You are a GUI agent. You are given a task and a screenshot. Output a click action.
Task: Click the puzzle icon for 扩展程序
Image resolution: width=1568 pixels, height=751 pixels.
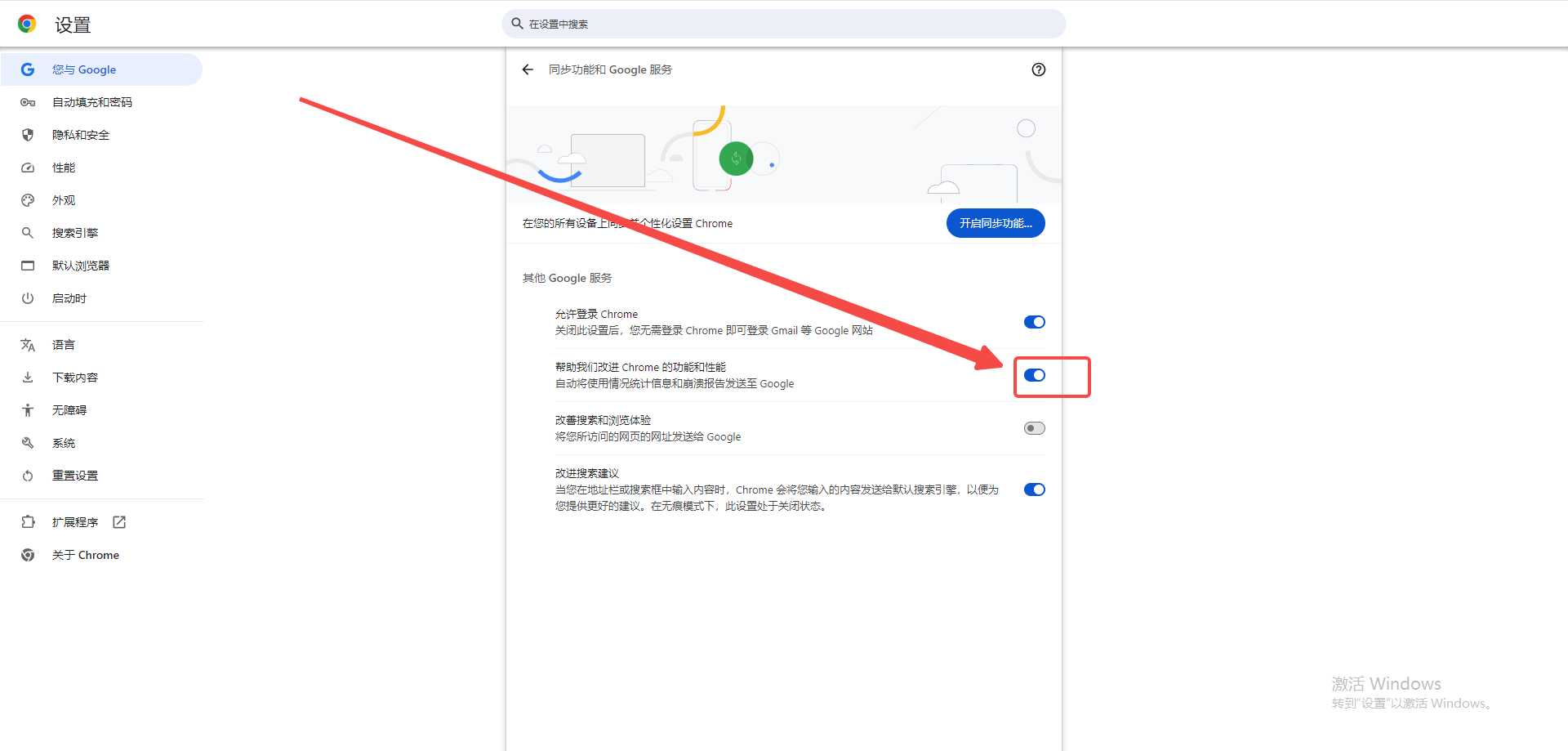click(x=28, y=522)
